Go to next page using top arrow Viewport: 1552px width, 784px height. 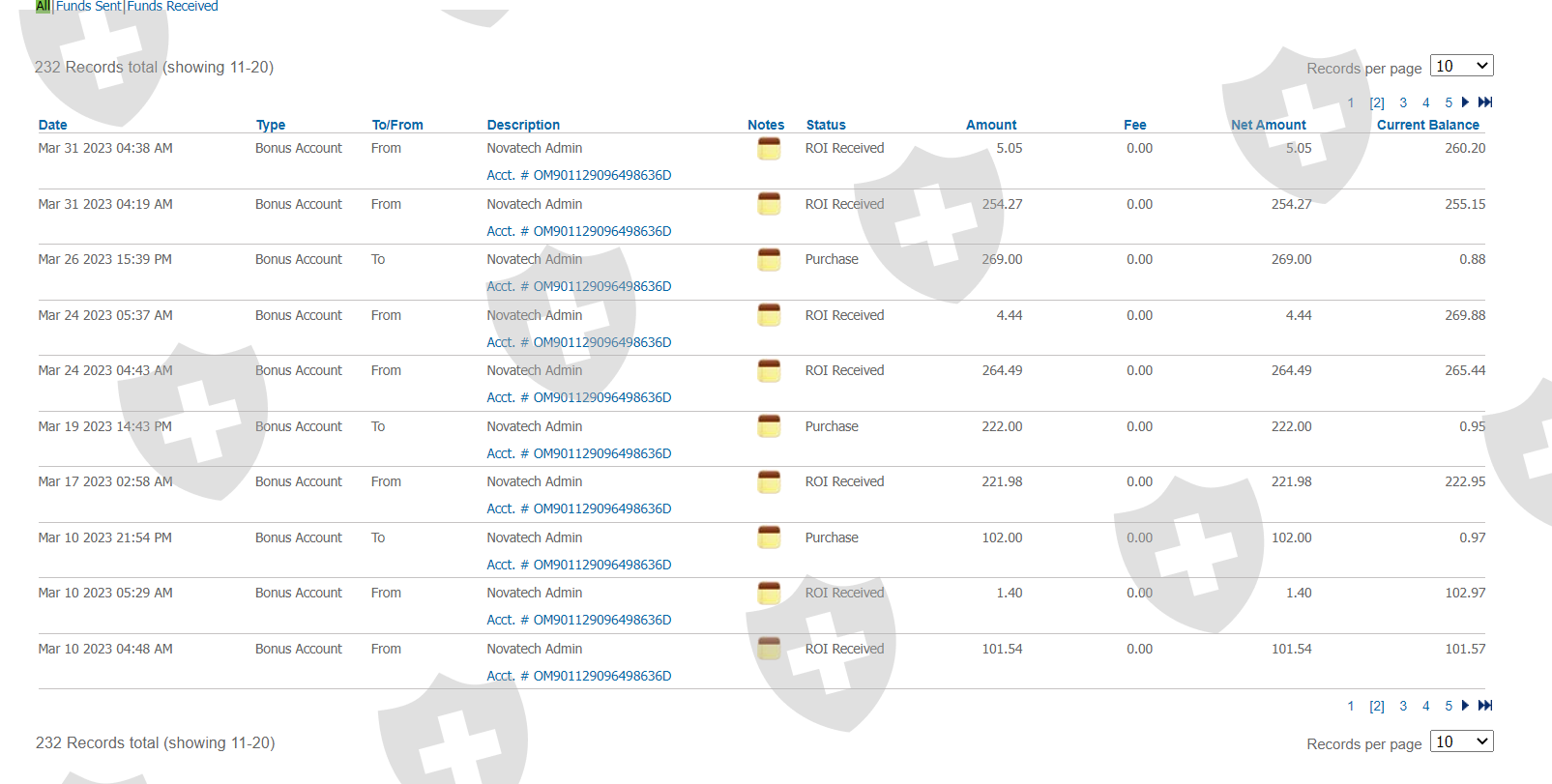(1466, 102)
